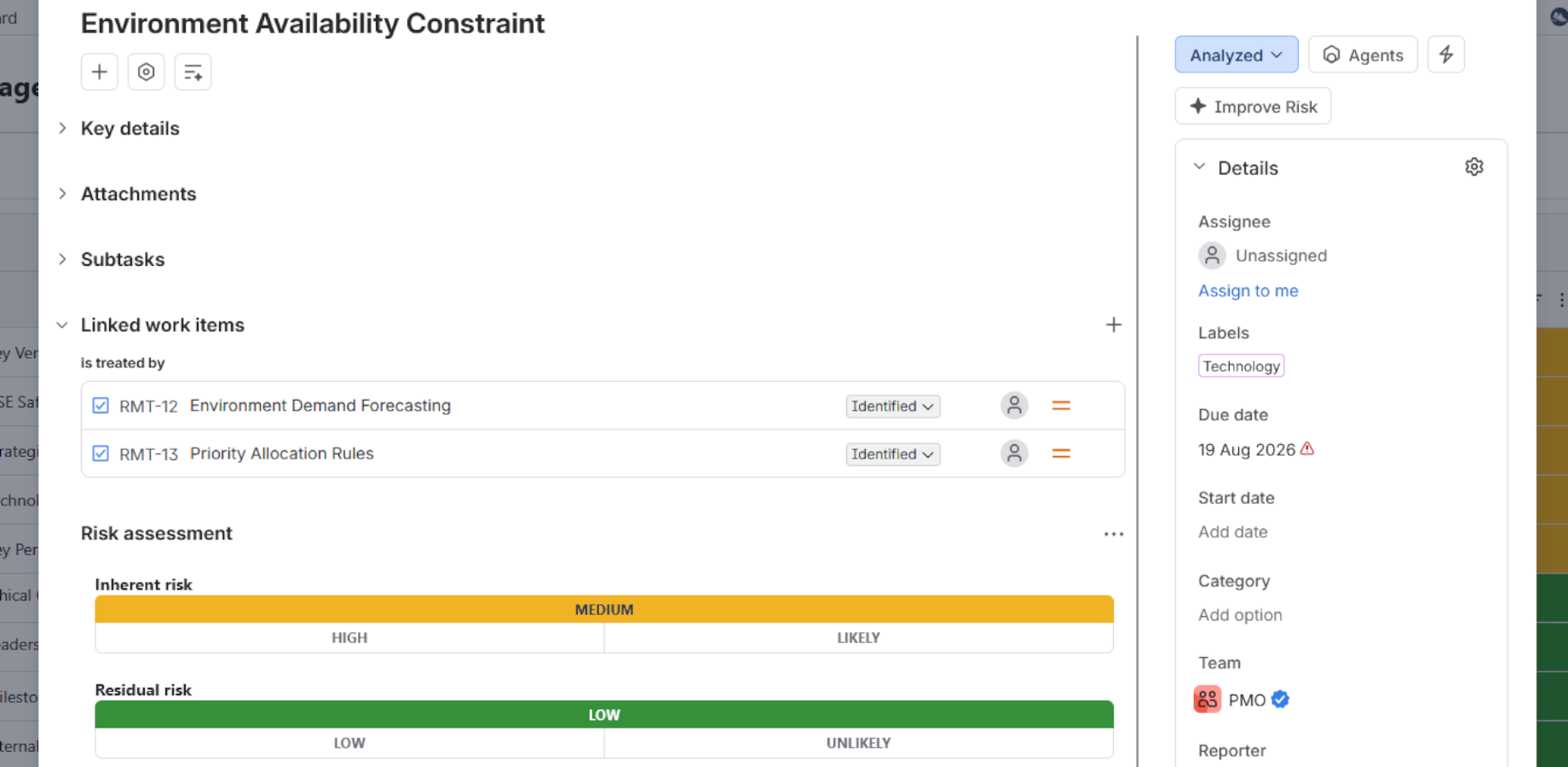The image size is (1568, 767).
Task: Collapse the Linked work items section
Action: pos(62,325)
